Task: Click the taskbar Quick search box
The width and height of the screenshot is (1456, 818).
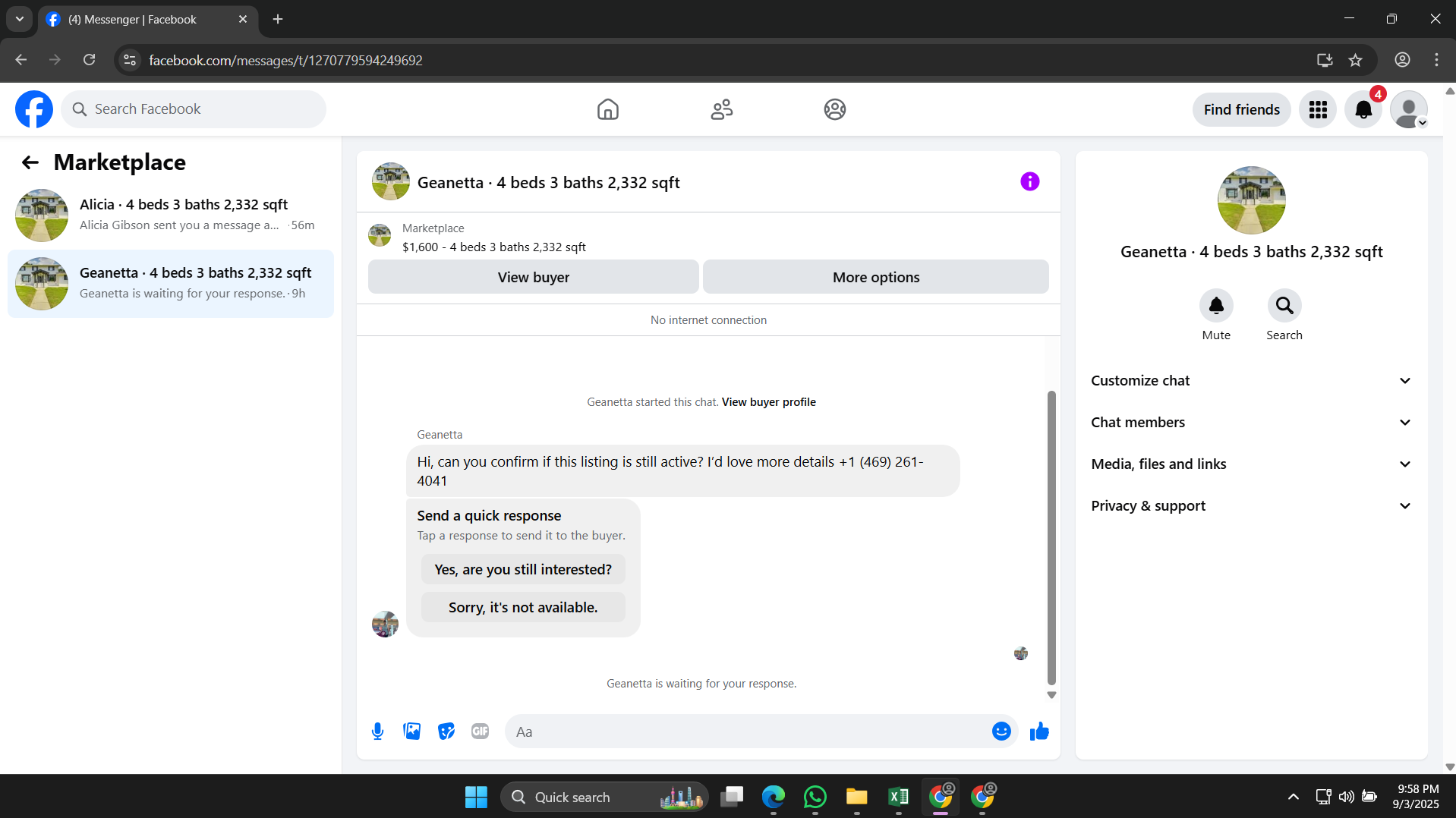Action: [605, 797]
